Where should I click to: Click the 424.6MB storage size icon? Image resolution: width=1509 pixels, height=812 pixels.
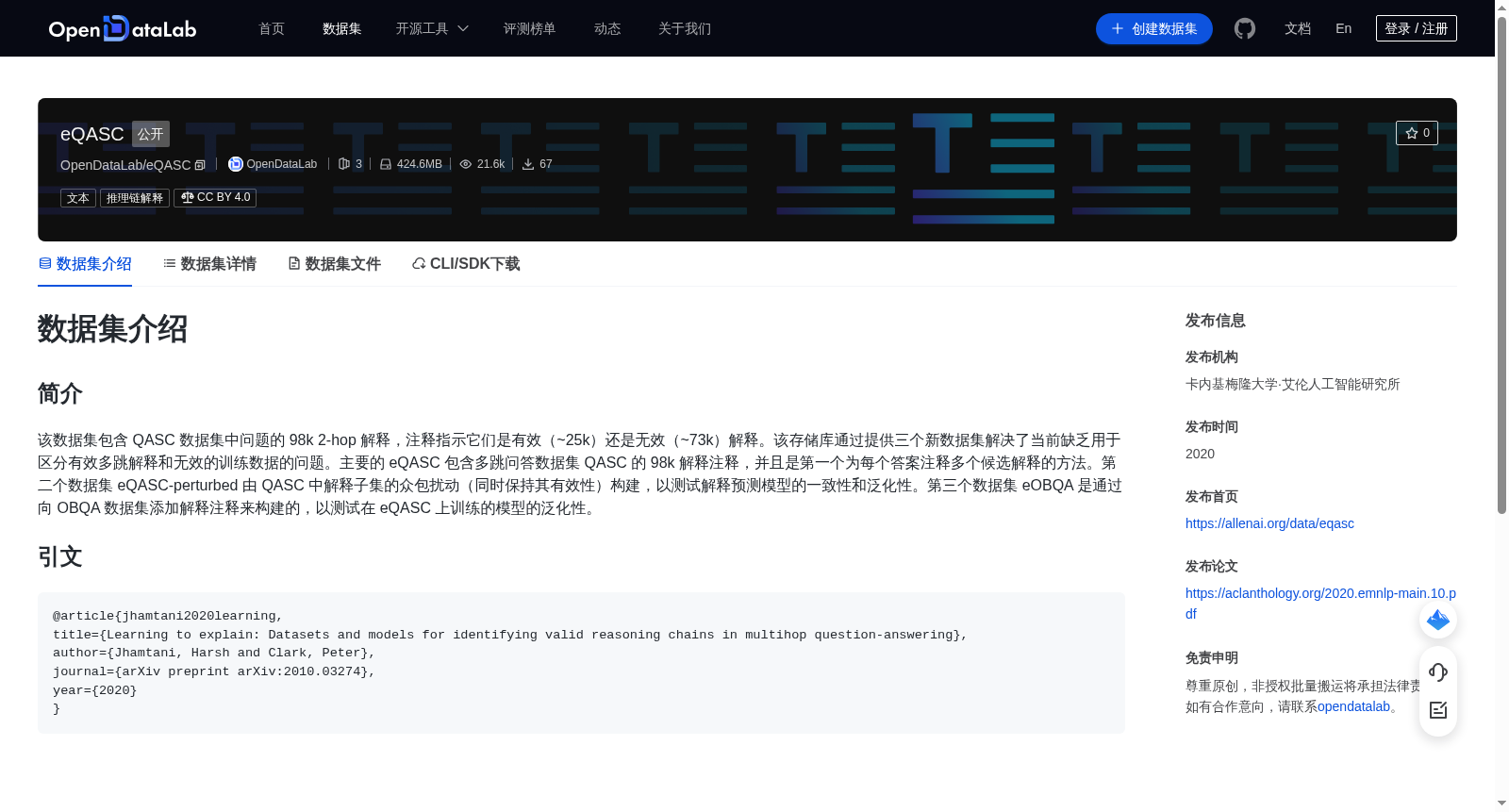pyautogui.click(x=386, y=164)
